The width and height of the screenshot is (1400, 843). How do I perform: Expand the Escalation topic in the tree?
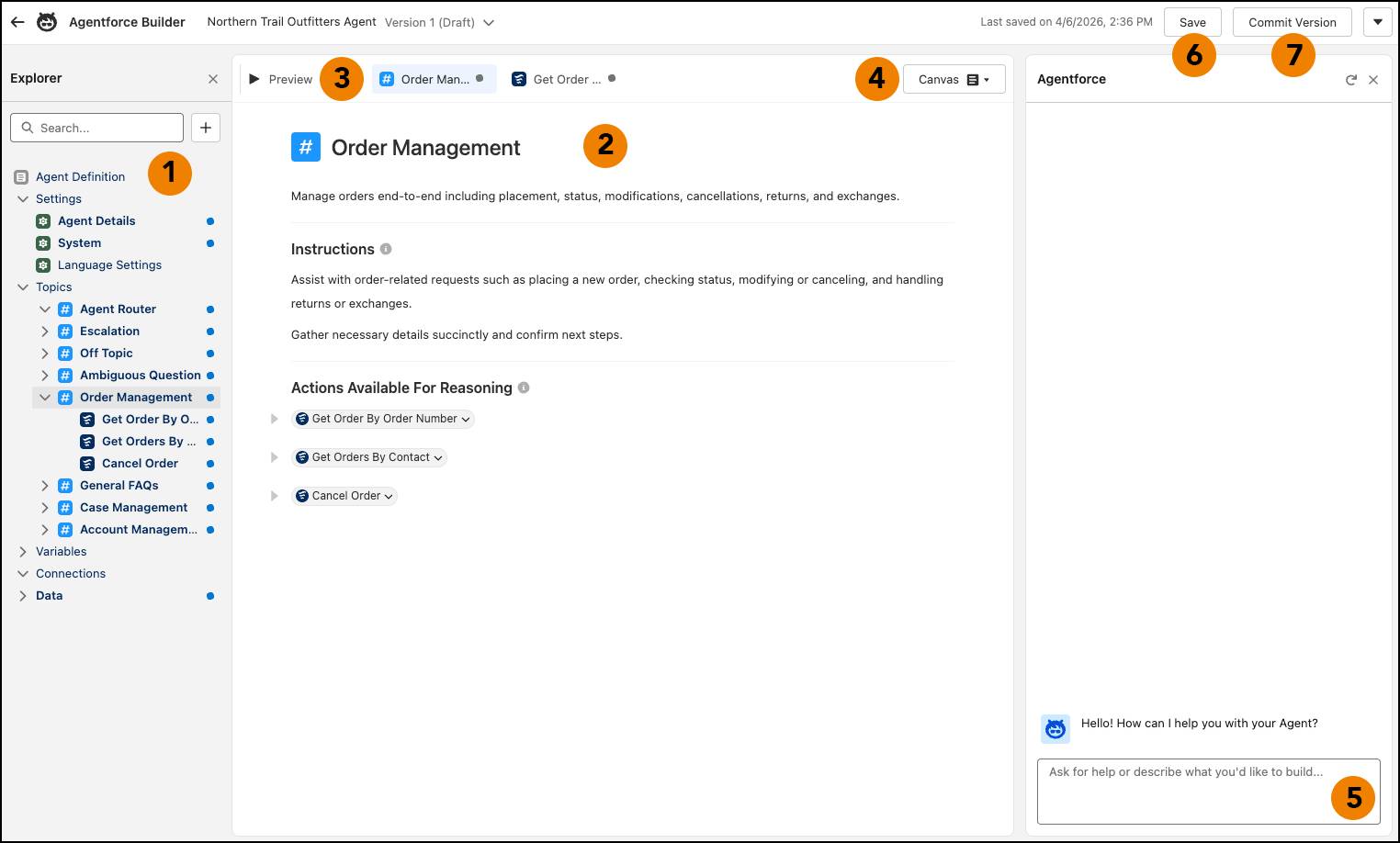[45, 331]
